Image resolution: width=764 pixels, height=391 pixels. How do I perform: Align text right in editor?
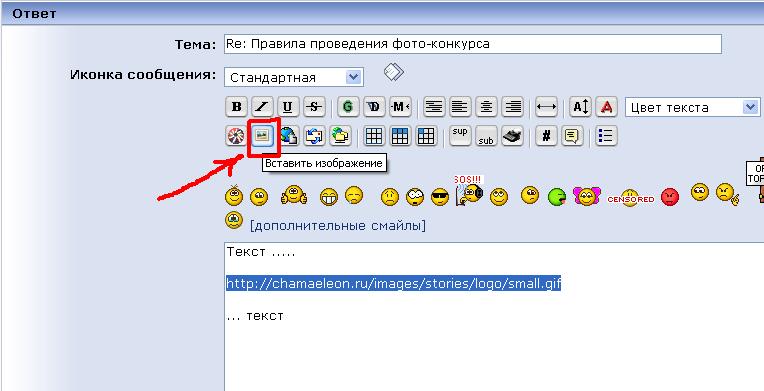(x=512, y=107)
